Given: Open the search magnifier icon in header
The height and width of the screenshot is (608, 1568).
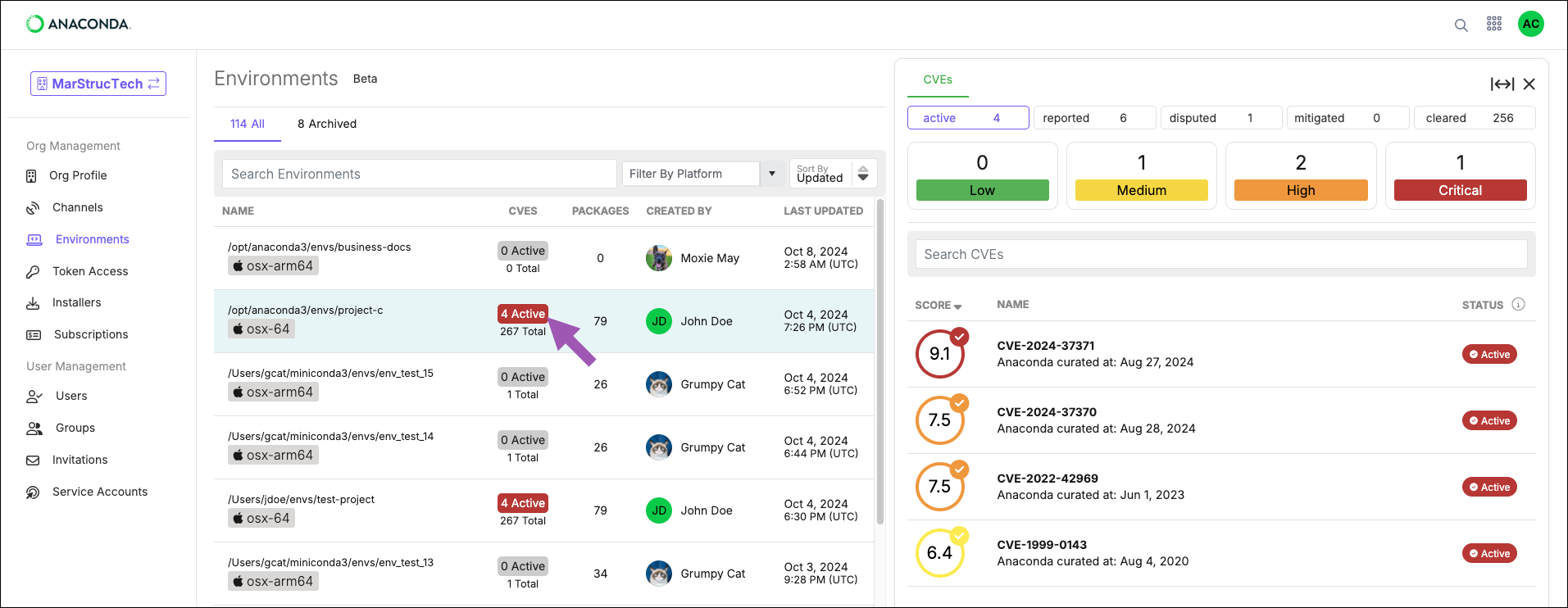Looking at the screenshot, I should click(x=1461, y=25).
